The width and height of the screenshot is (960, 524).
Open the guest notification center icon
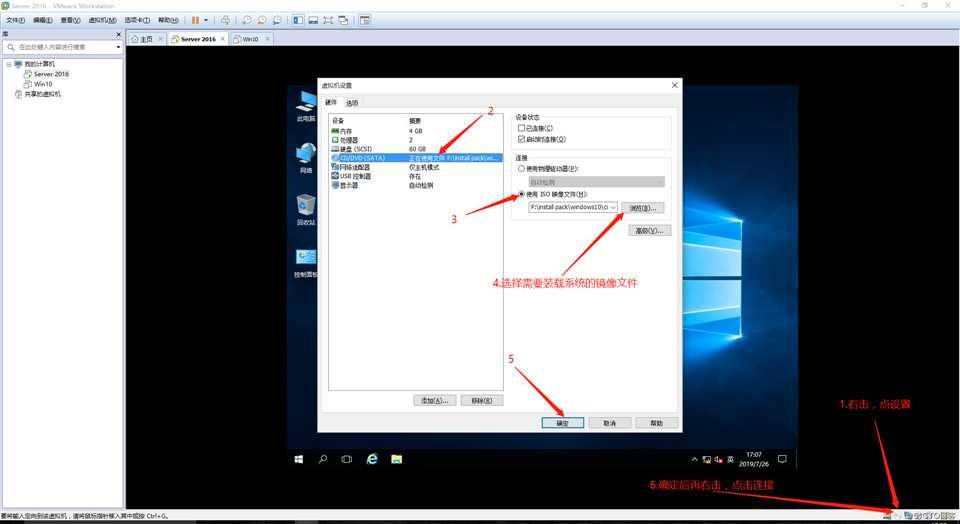(x=782, y=459)
